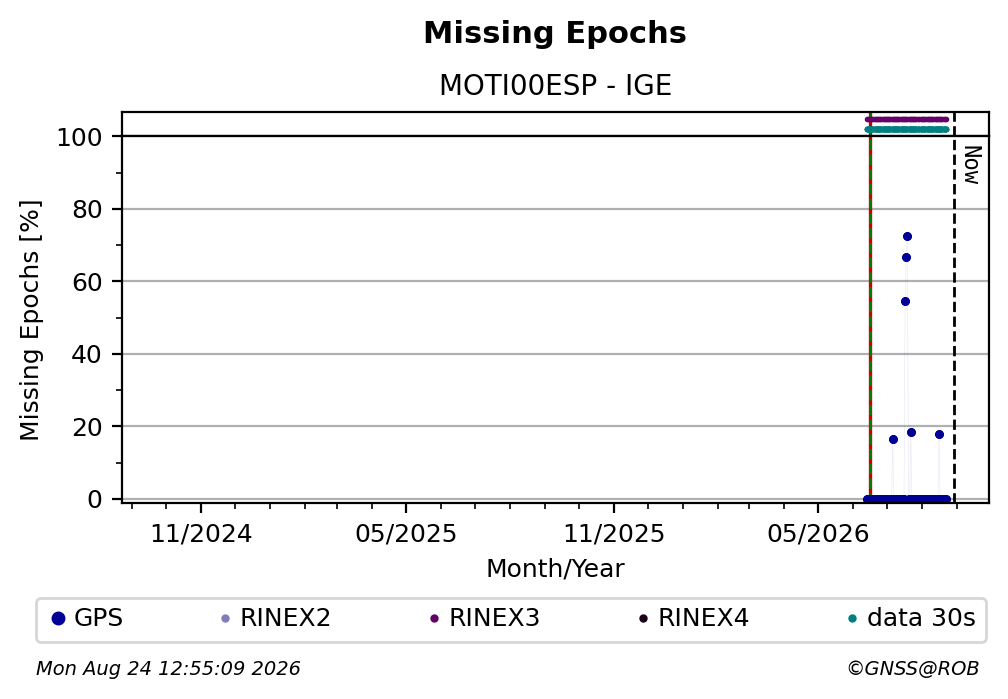The image size is (1008, 699).
Task: Click the MOTI00ESP - IGE subtitle
Action: pyautogui.click(x=555, y=86)
